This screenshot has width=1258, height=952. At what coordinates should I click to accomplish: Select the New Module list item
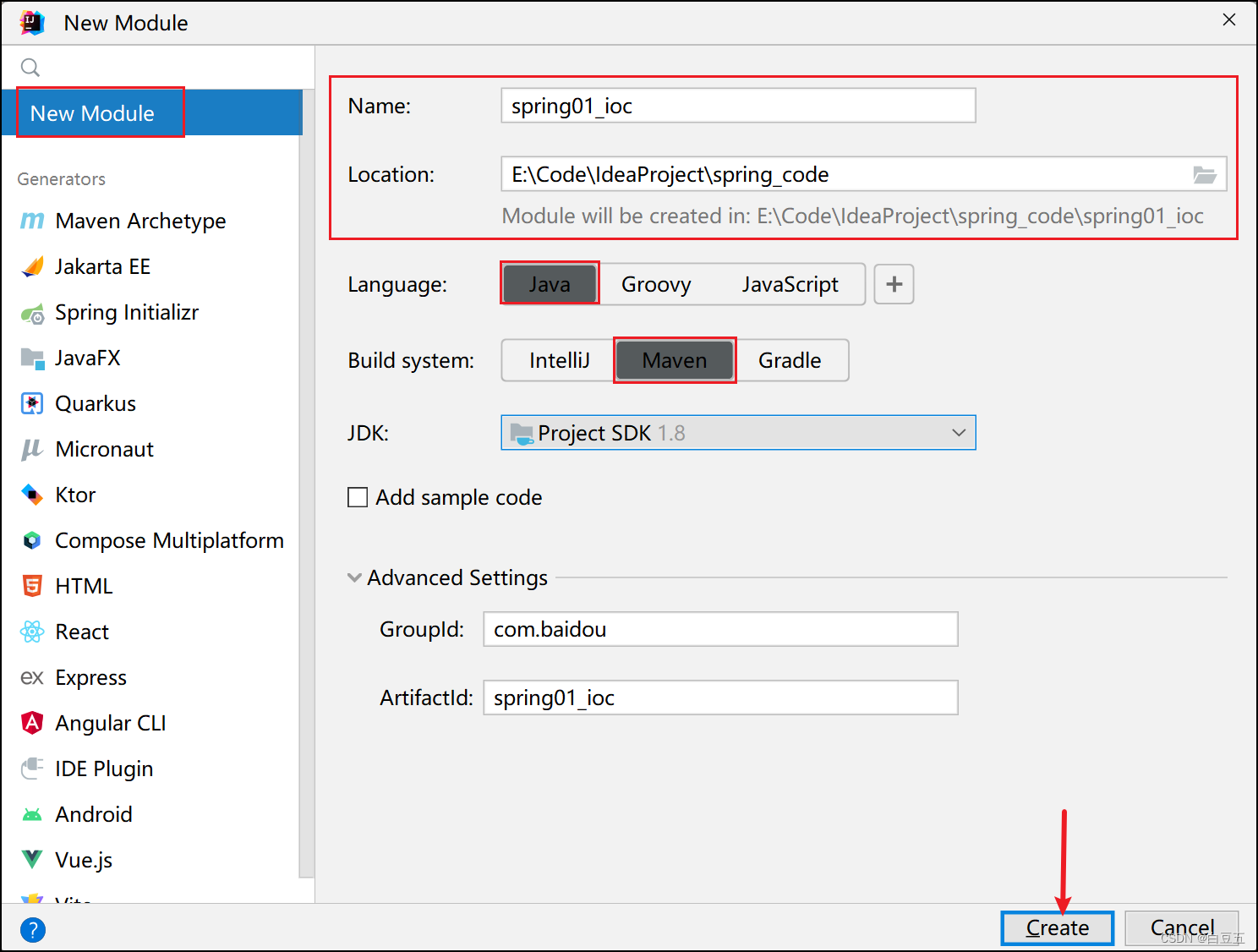(x=151, y=112)
